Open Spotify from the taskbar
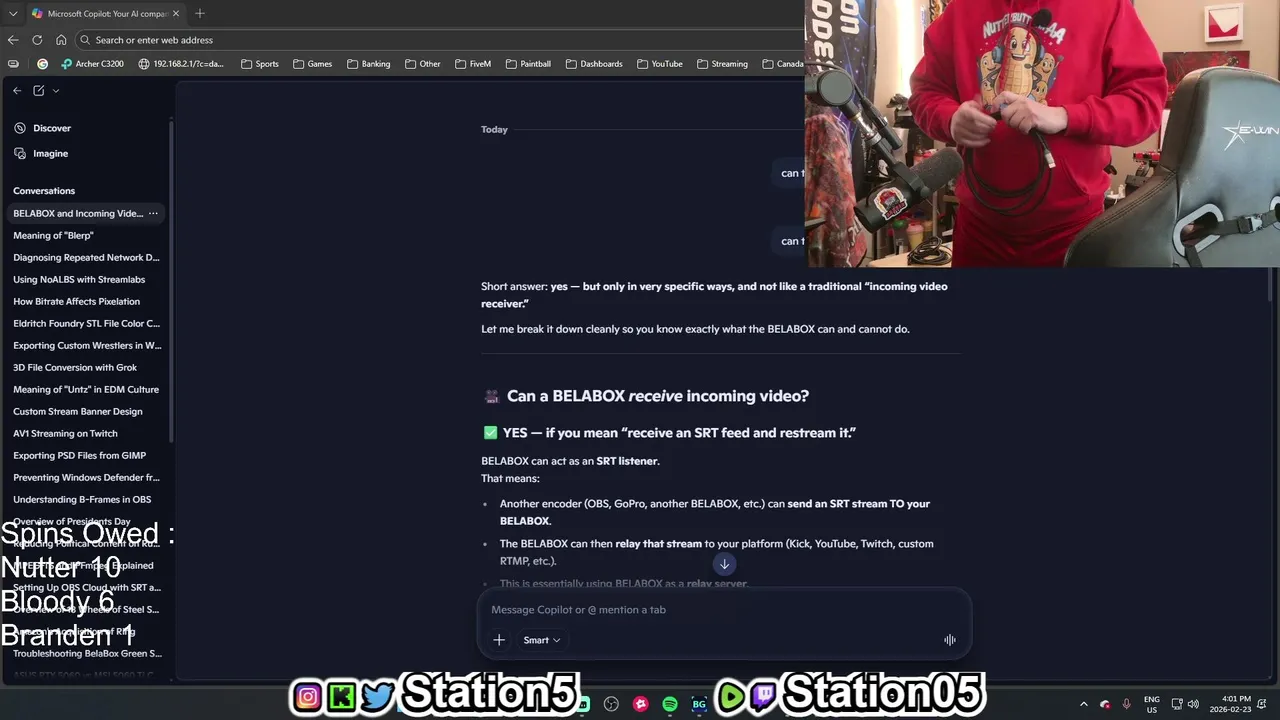Image resolution: width=1280 pixels, height=720 pixels. coord(670,704)
